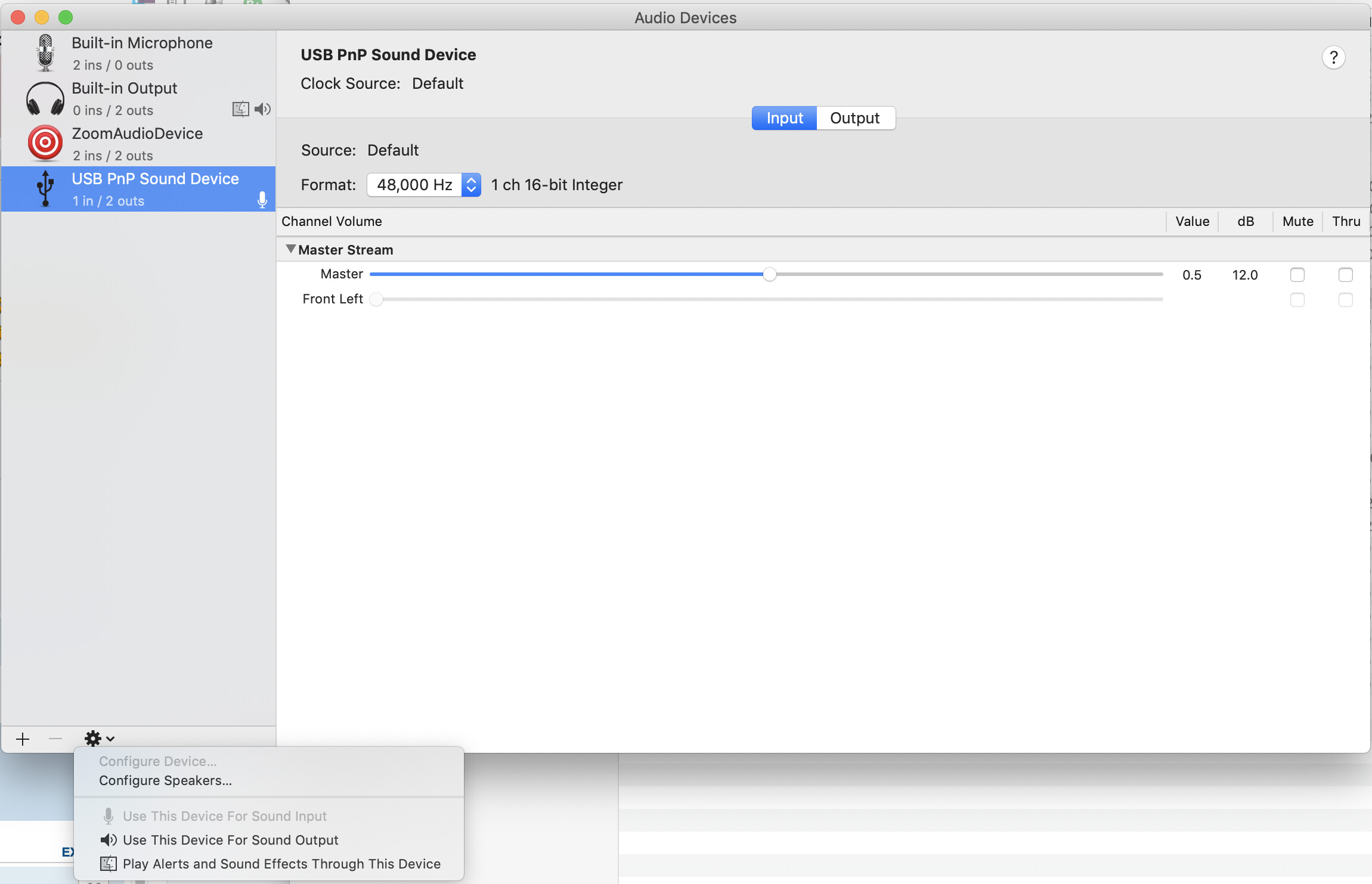Add a new audio device
This screenshot has height=884, width=1372.
pos(23,738)
